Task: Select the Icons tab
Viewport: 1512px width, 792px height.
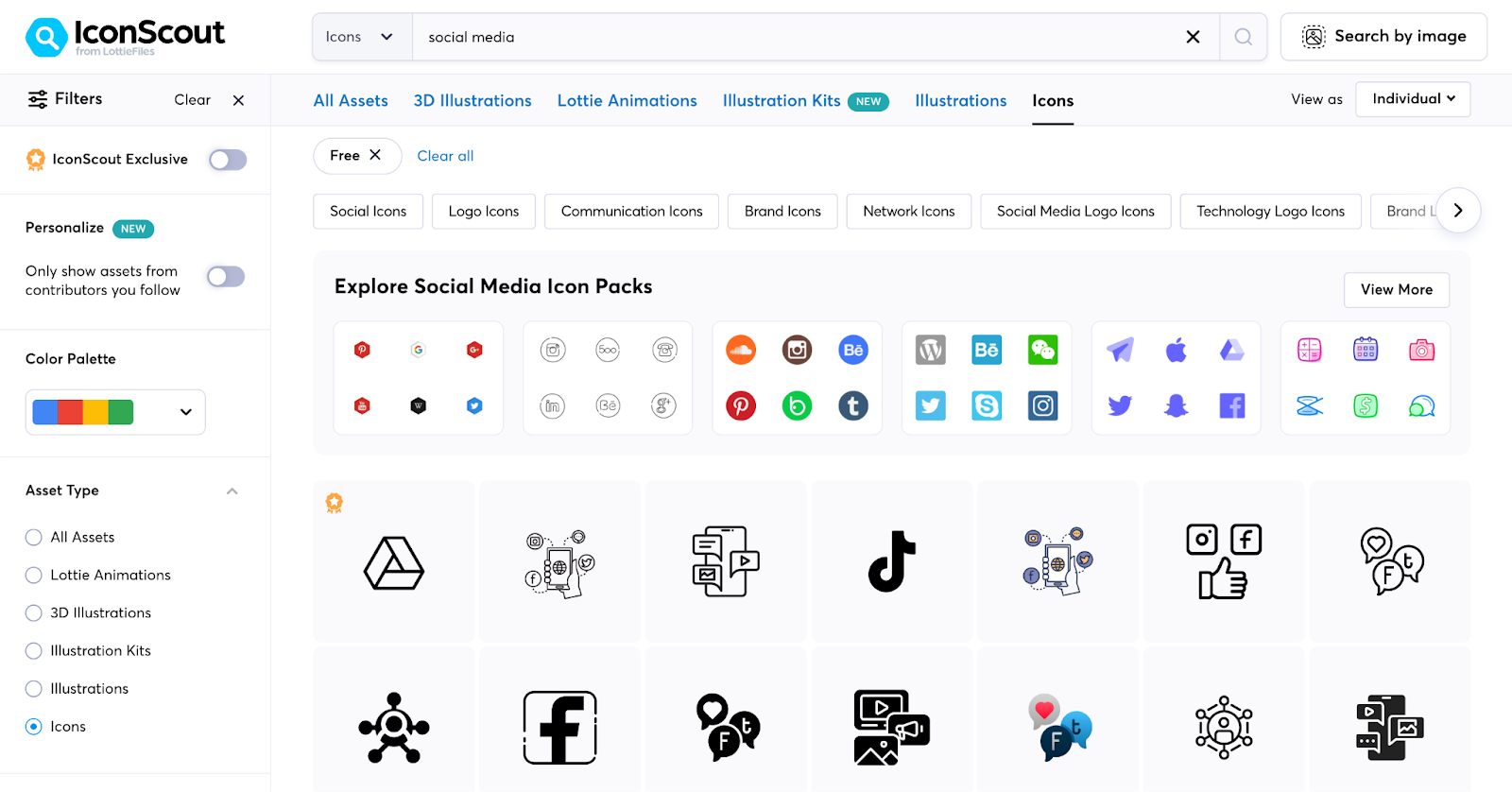Action: [1053, 101]
